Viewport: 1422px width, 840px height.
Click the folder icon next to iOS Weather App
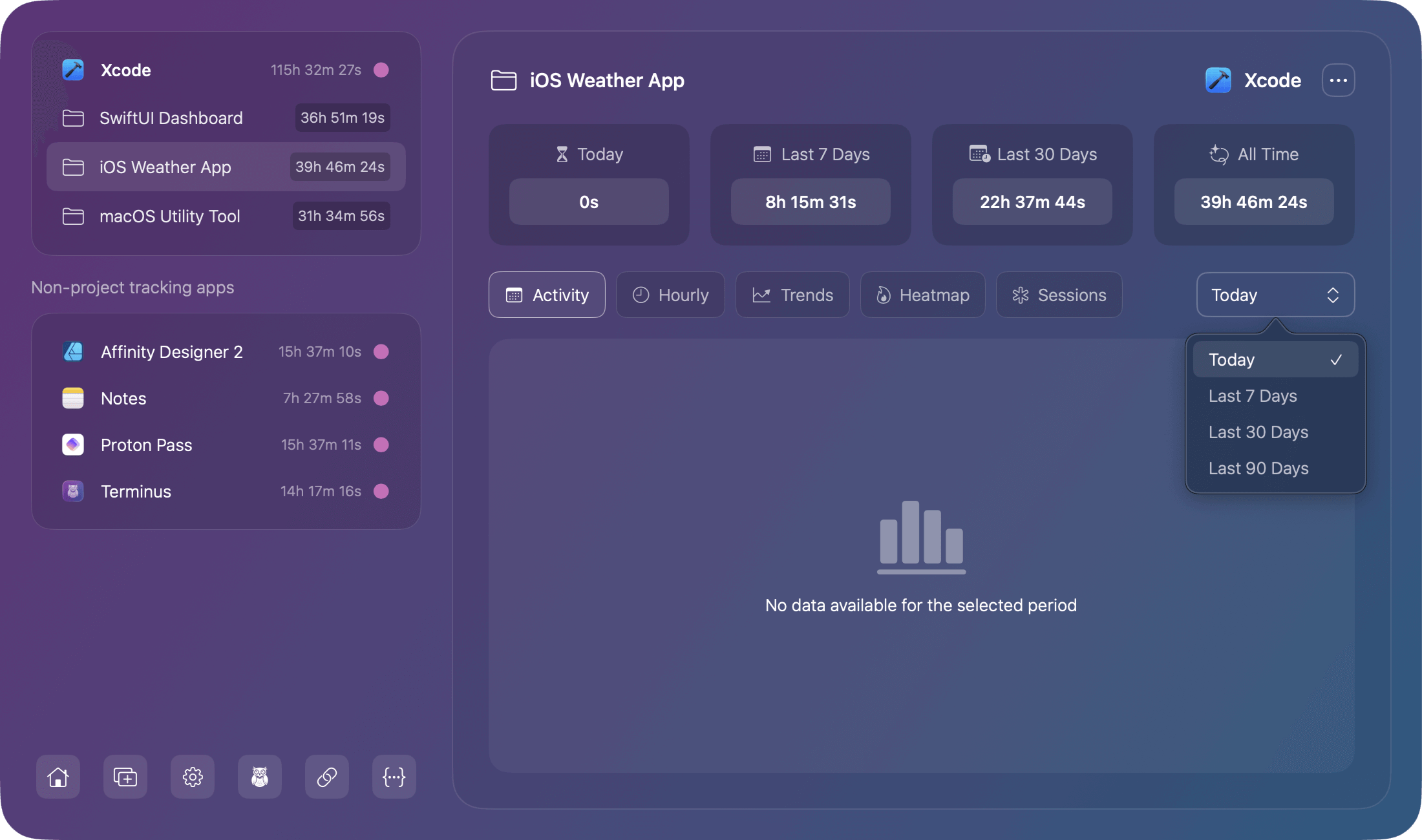click(73, 167)
